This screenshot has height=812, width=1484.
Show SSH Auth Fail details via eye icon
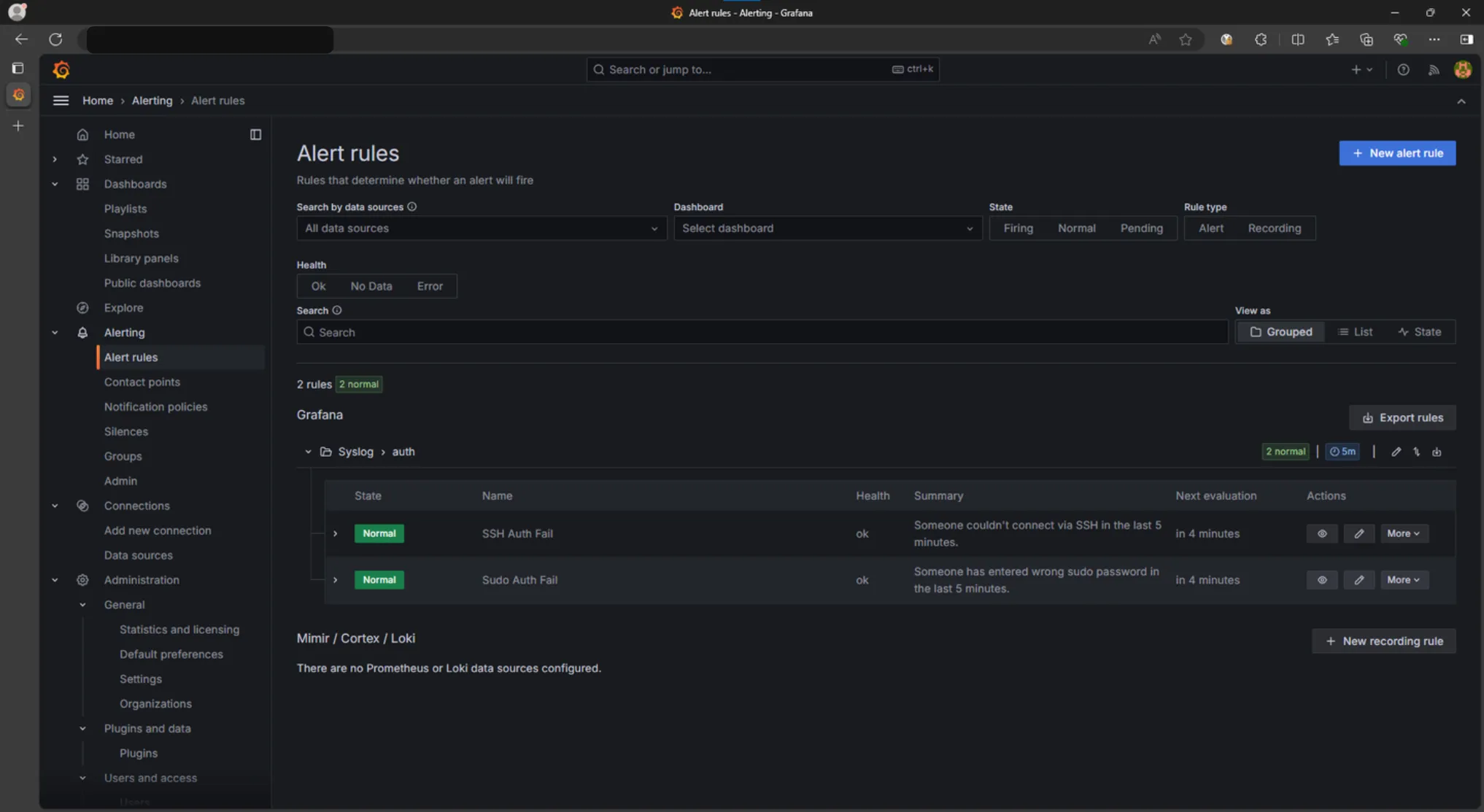click(x=1322, y=533)
